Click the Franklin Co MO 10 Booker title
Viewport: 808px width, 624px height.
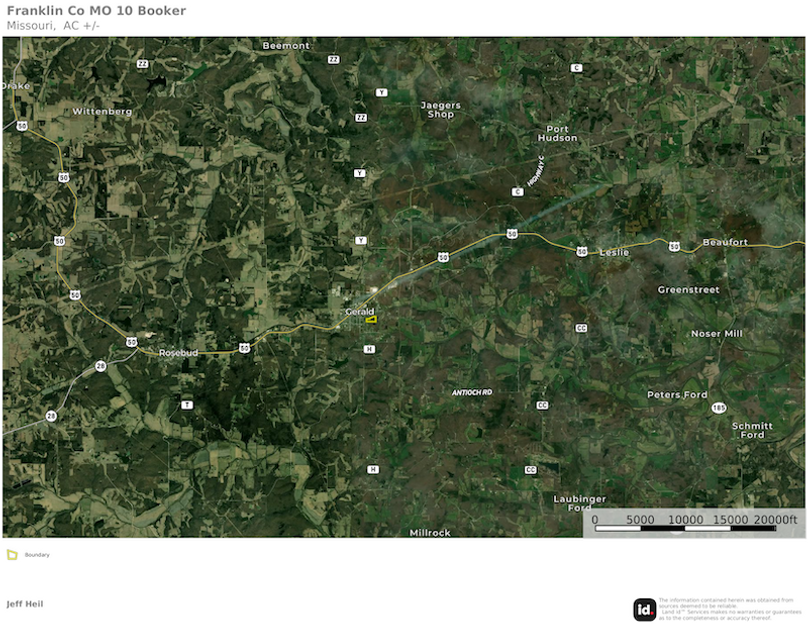(x=96, y=11)
